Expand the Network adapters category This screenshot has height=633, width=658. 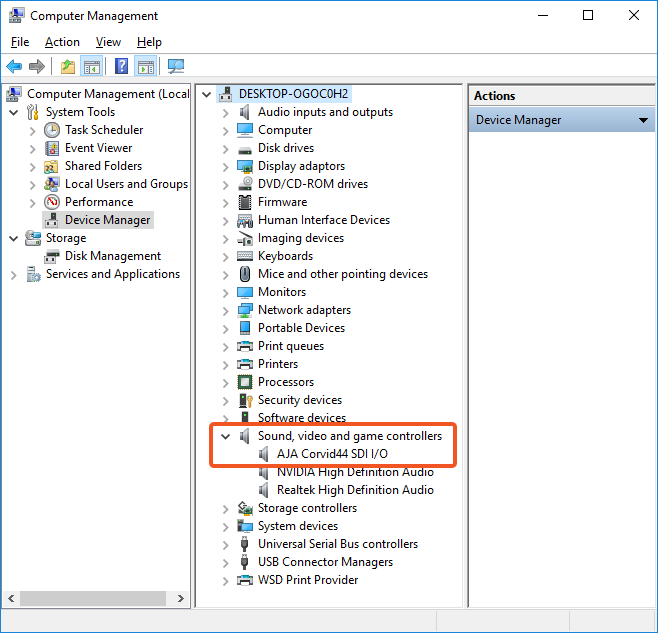click(x=225, y=310)
